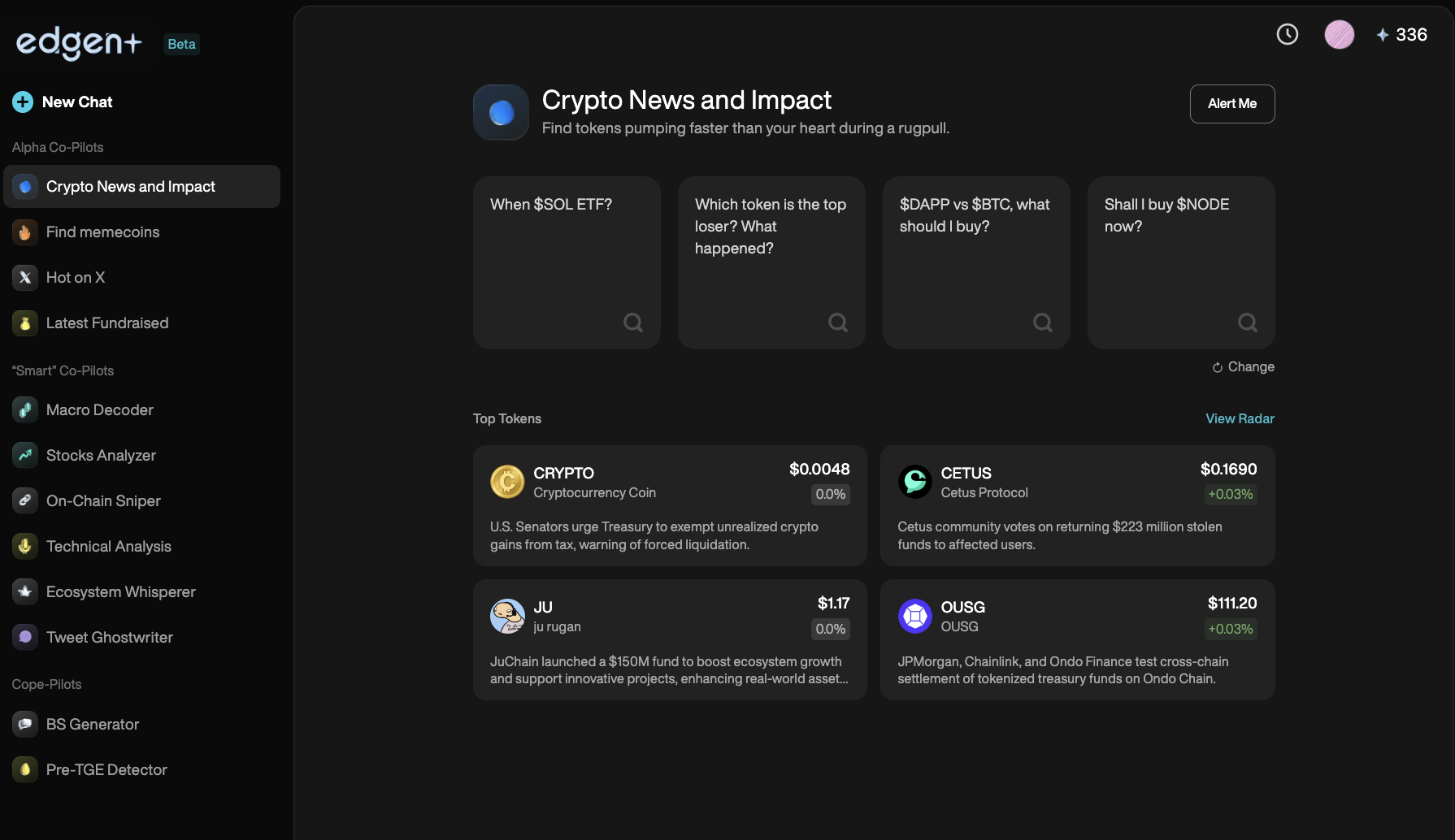Click the OUSG token logo
This screenshot has width=1455, height=840.
[x=915, y=616]
